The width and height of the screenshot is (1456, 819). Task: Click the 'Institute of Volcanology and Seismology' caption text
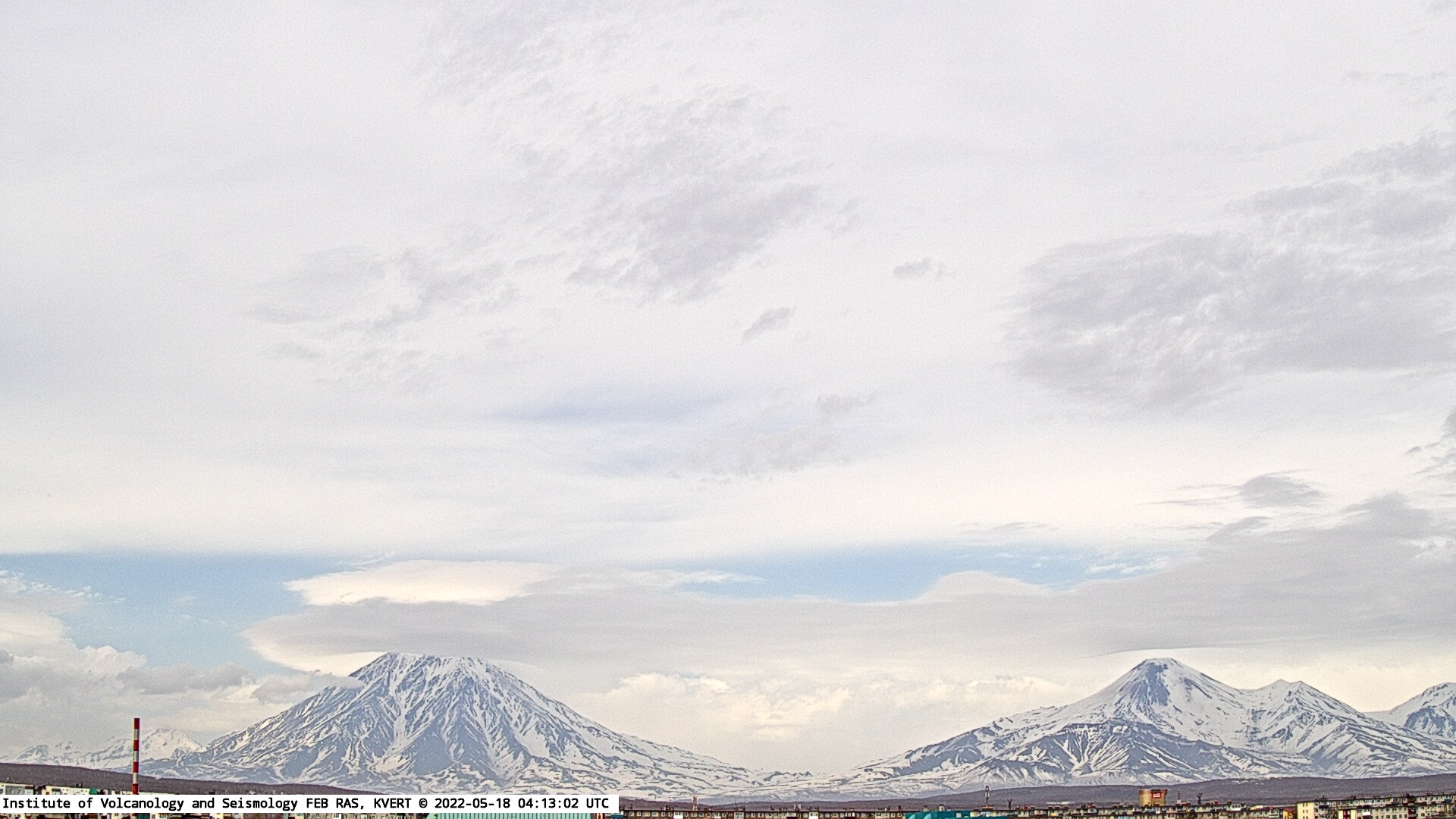(x=152, y=803)
